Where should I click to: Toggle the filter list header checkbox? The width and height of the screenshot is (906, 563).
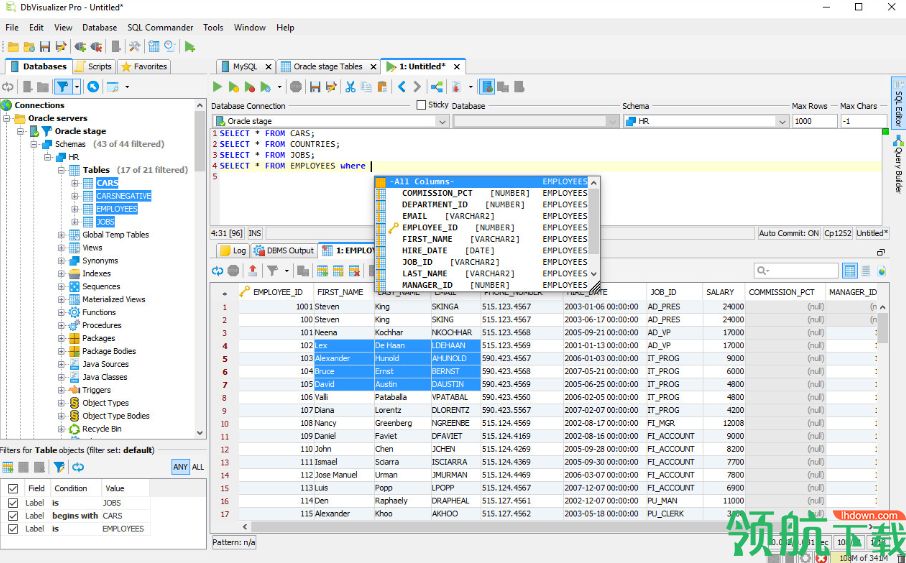(x=13, y=488)
